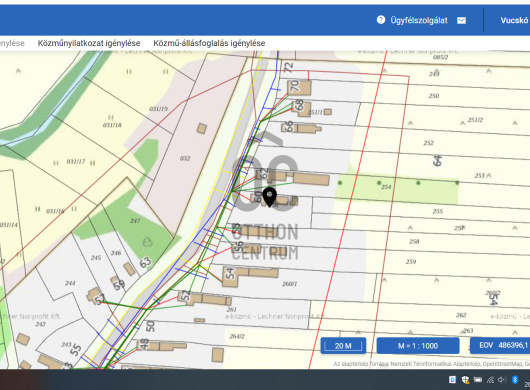Select parcel label 244
This screenshot has width=530, height=390.
70,283
